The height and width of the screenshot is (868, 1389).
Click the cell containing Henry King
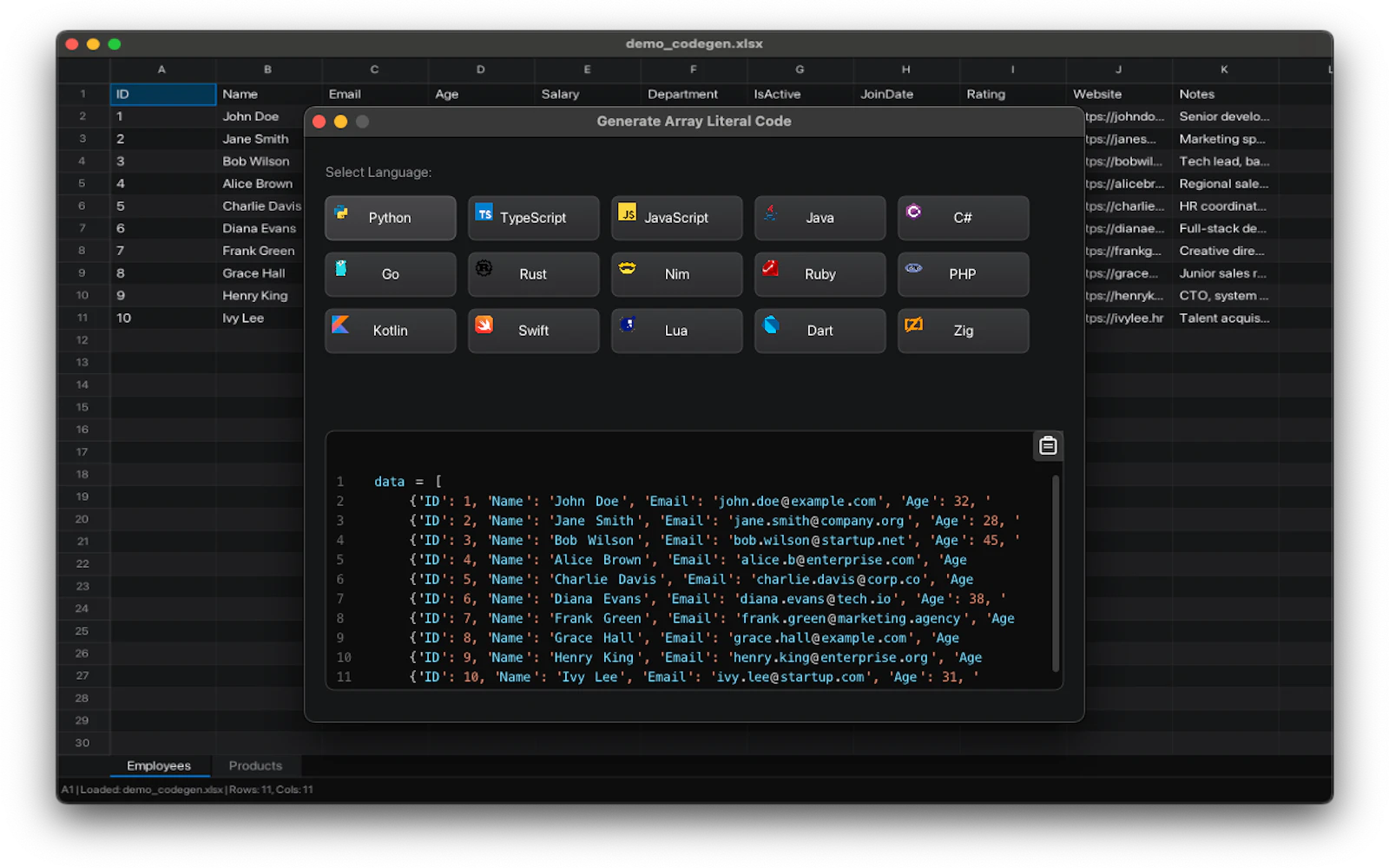tap(260, 295)
